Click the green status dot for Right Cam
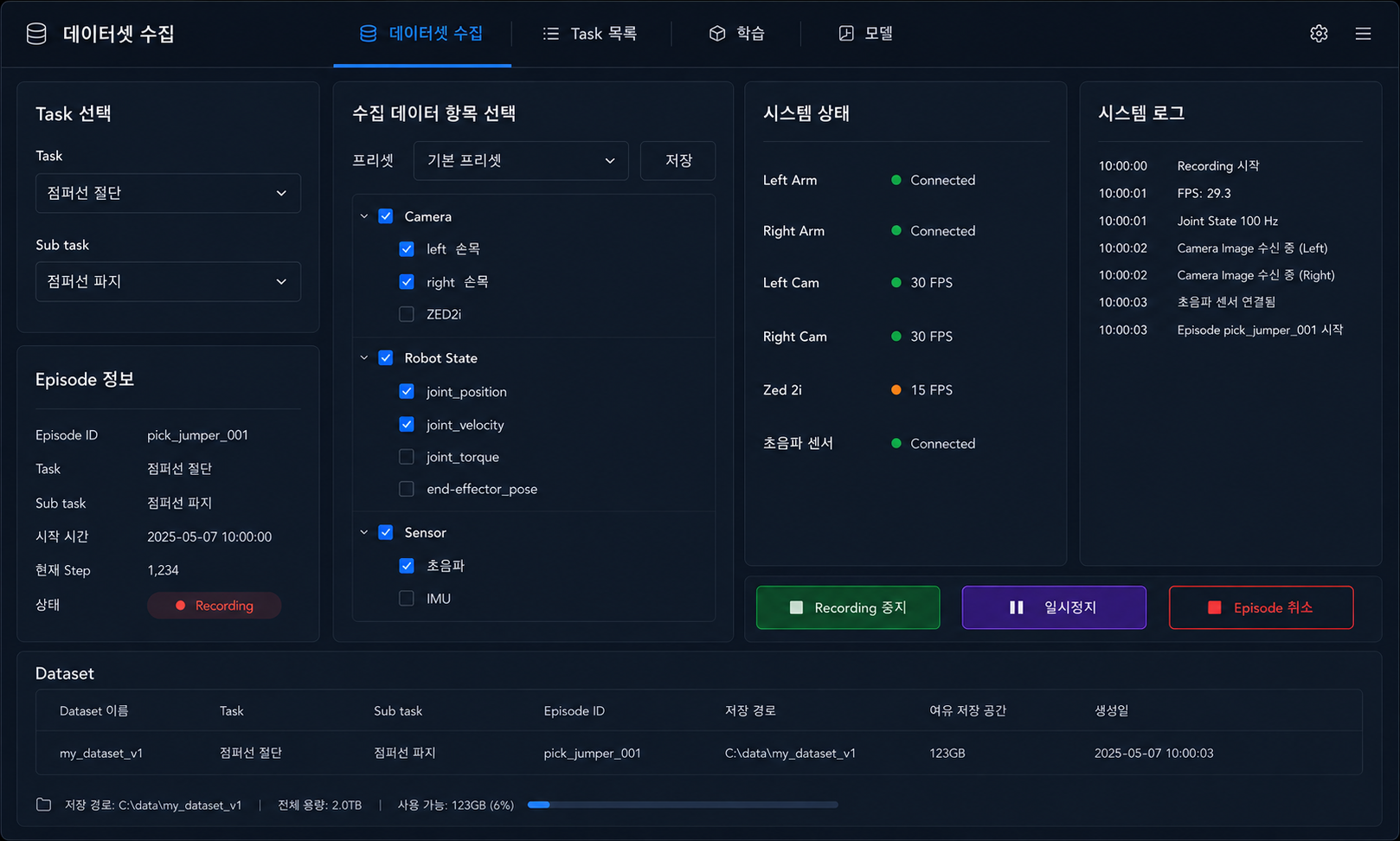This screenshot has width=1400, height=841. click(896, 337)
